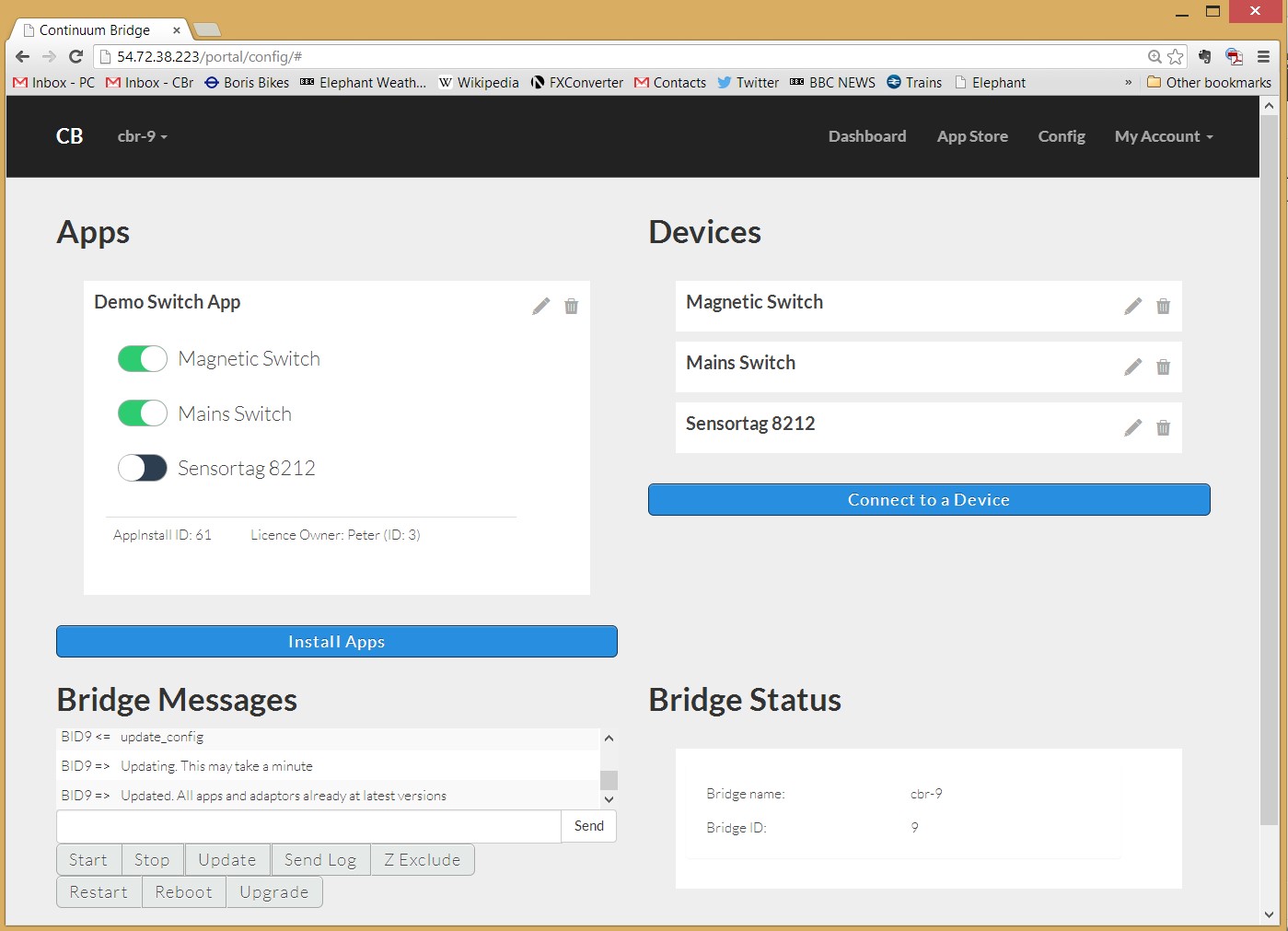The height and width of the screenshot is (931, 1288).
Task: Open the App Store nav item
Action: pos(972,136)
